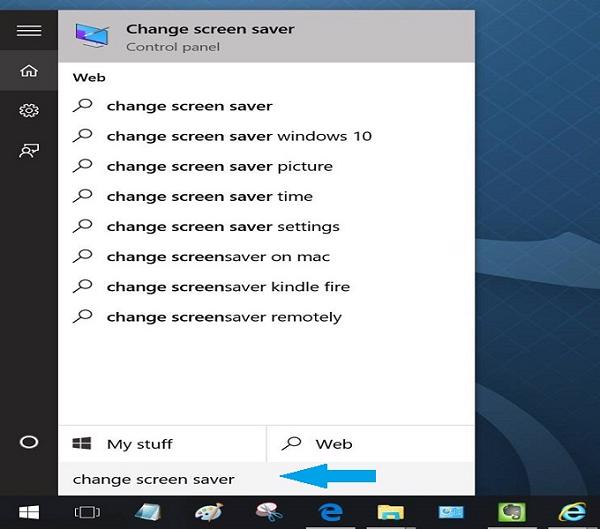
Task: Select suggestion 'change screen saver picture'
Action: pyautogui.click(x=266, y=167)
